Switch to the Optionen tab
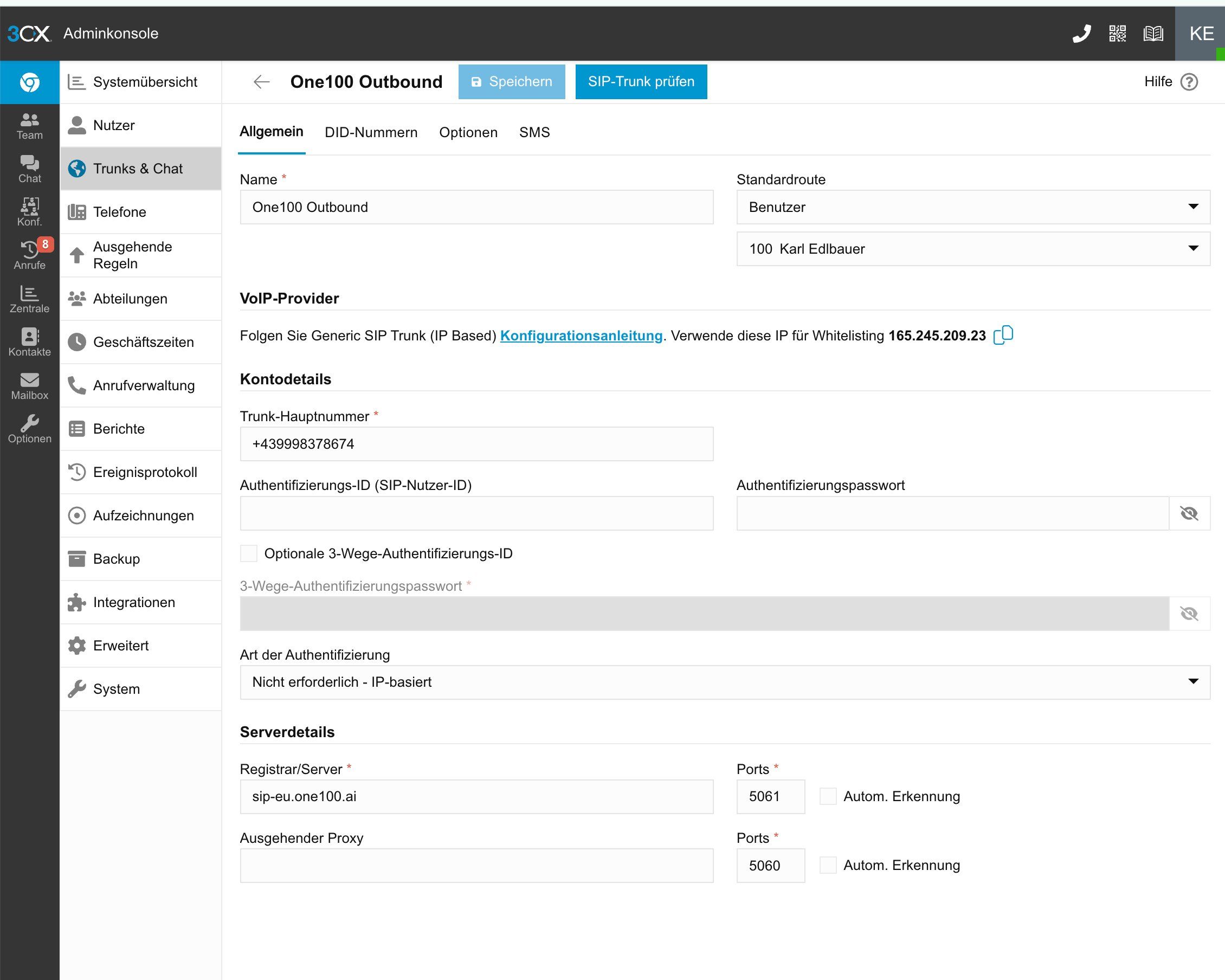The height and width of the screenshot is (980, 1225). click(x=468, y=132)
